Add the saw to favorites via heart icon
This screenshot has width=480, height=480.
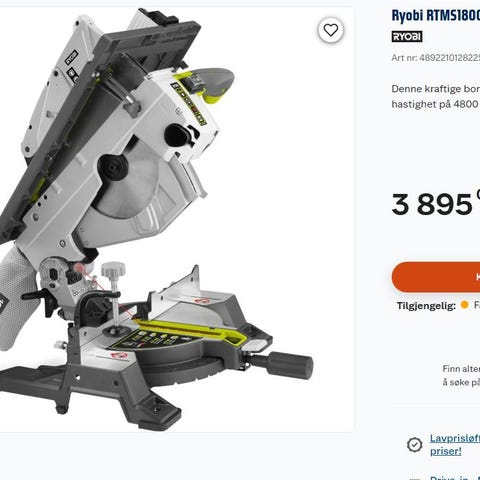[330, 30]
